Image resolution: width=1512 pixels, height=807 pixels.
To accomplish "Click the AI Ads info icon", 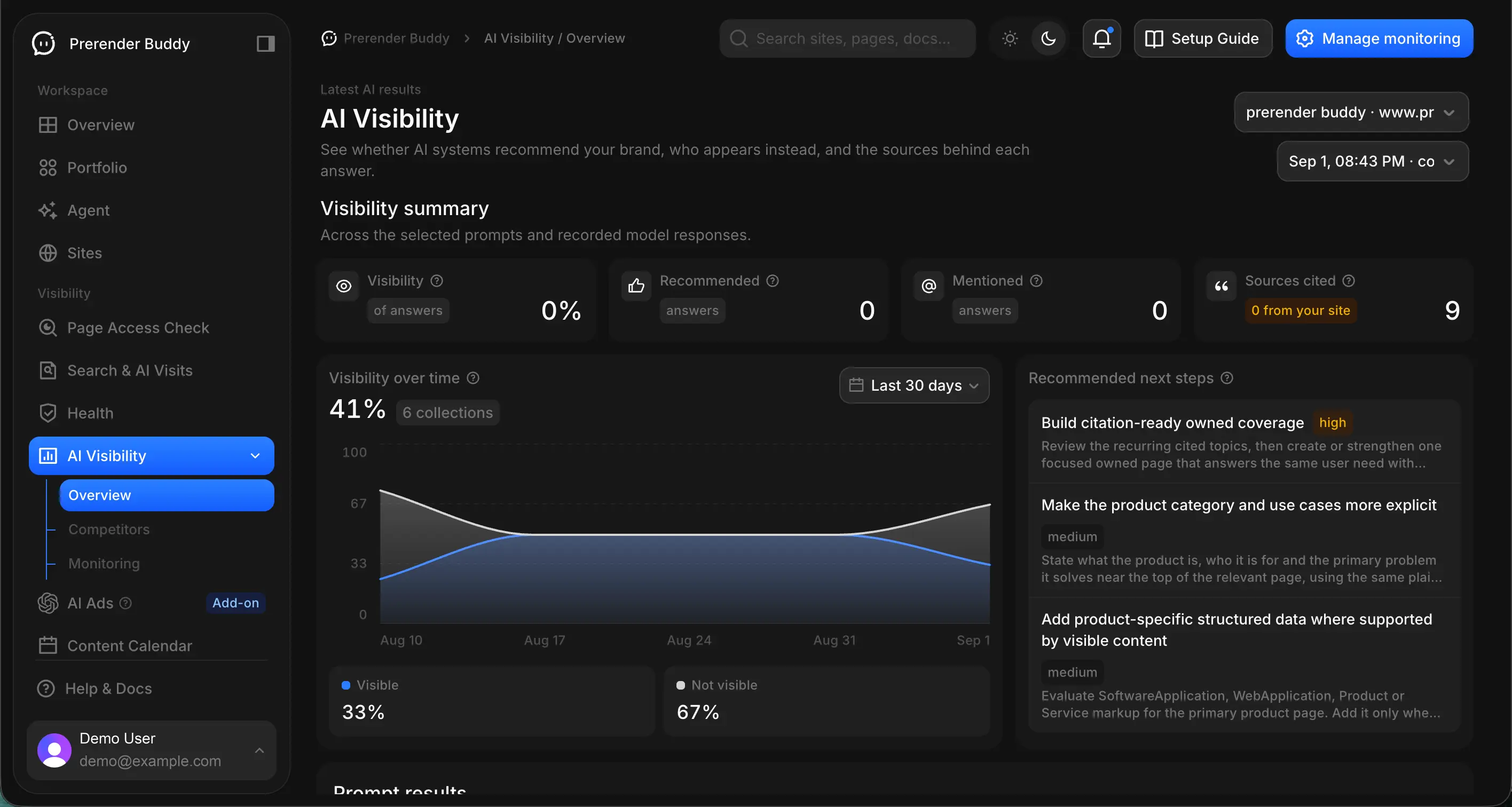I will coord(125,603).
